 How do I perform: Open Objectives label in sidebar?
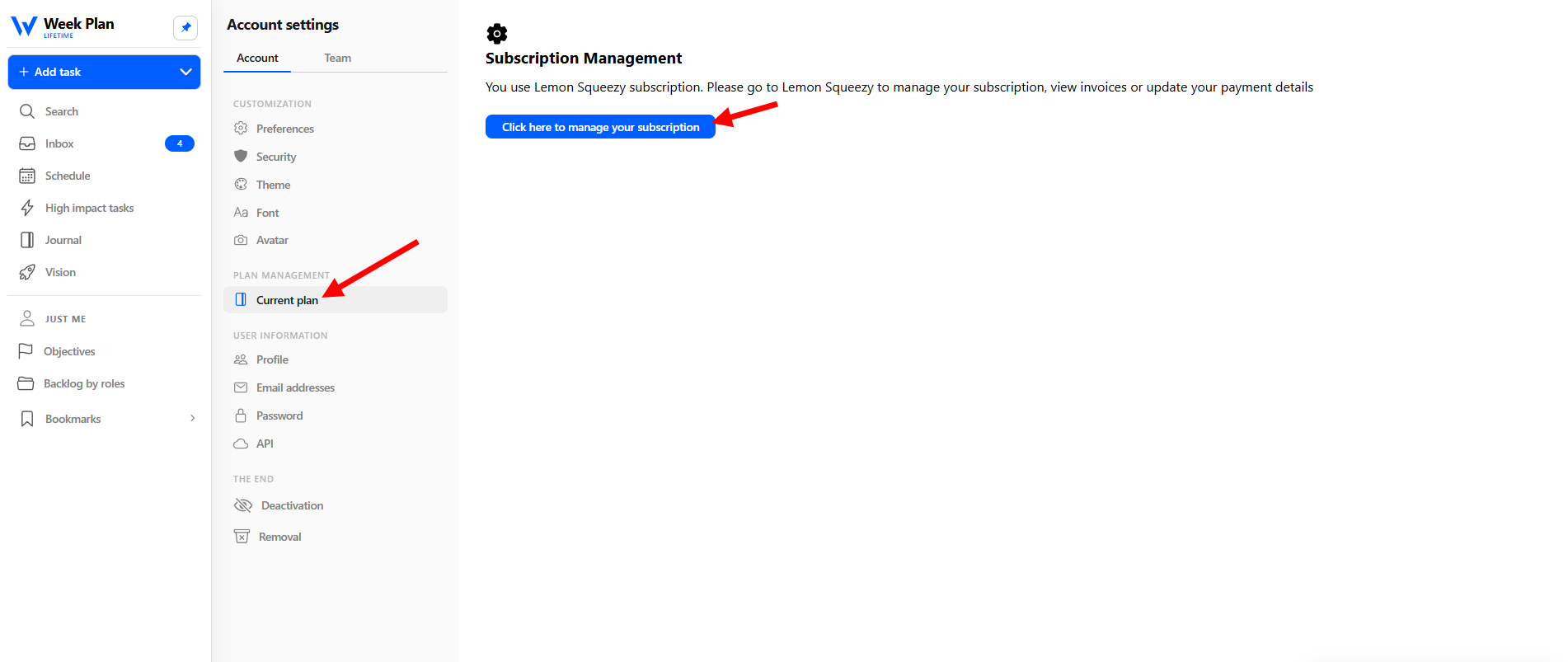click(x=69, y=351)
